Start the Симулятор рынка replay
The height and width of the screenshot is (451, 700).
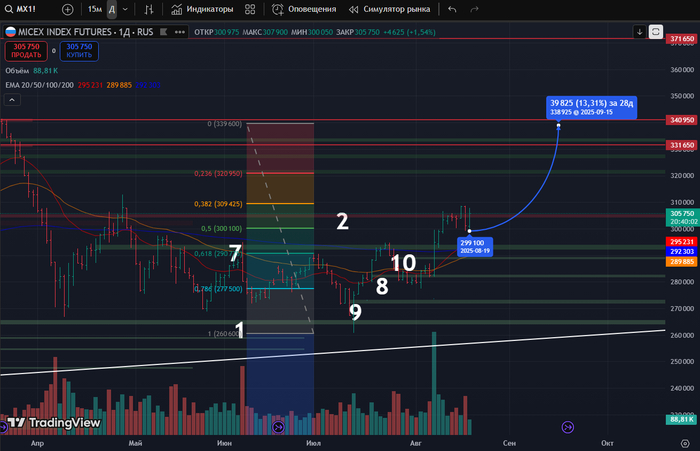tap(390, 9)
